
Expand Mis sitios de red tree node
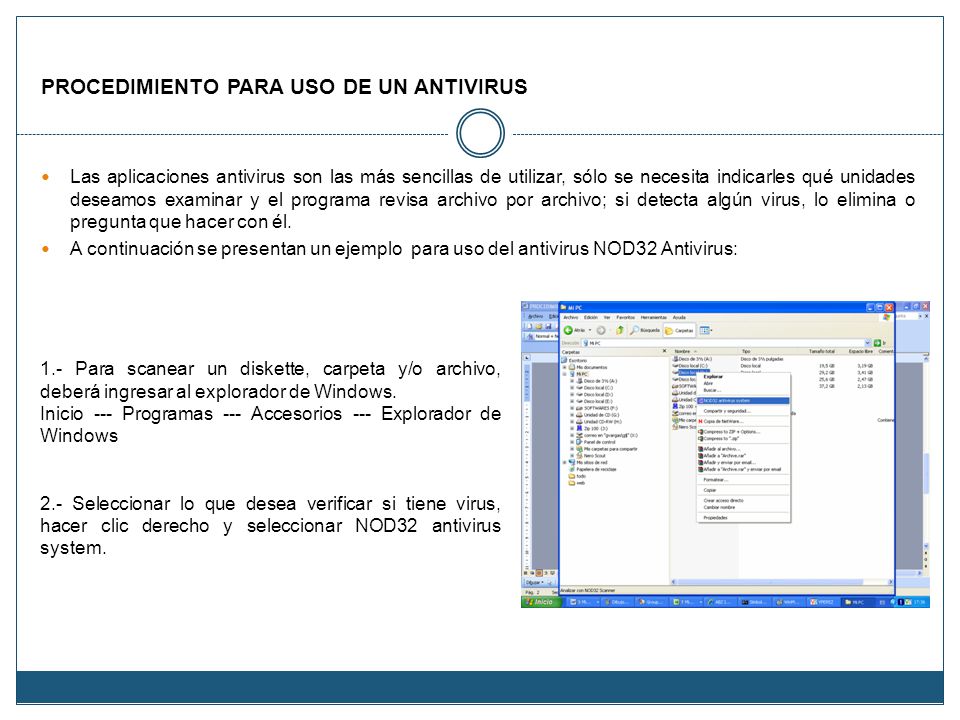point(565,462)
